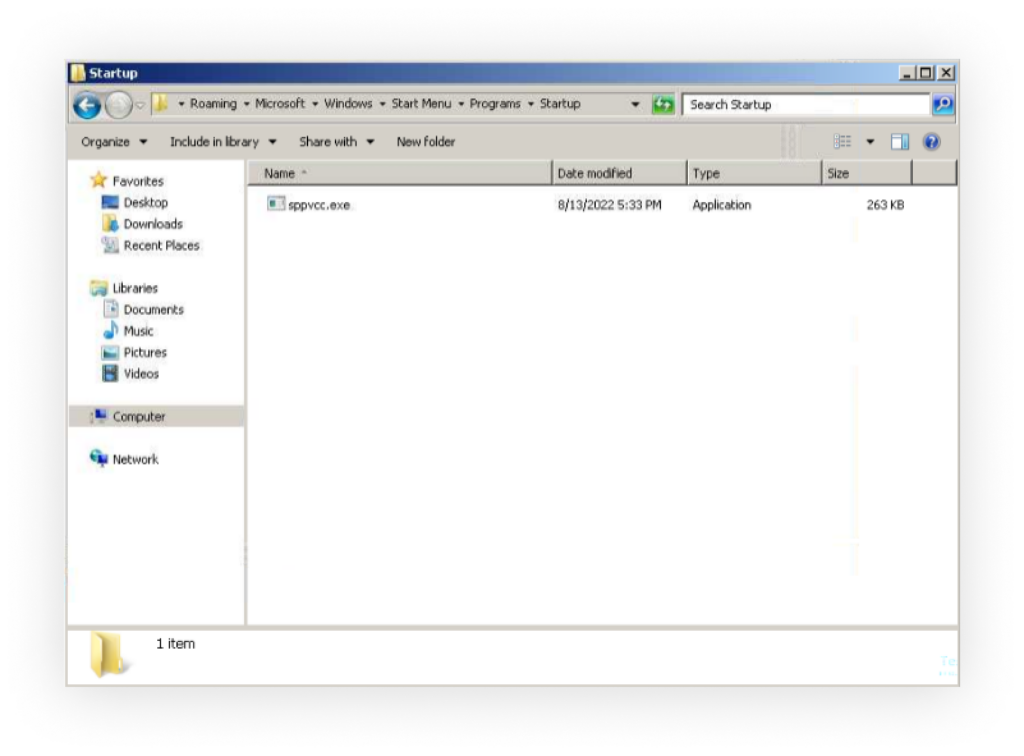Click the Startup title bar folder icon

(78, 72)
